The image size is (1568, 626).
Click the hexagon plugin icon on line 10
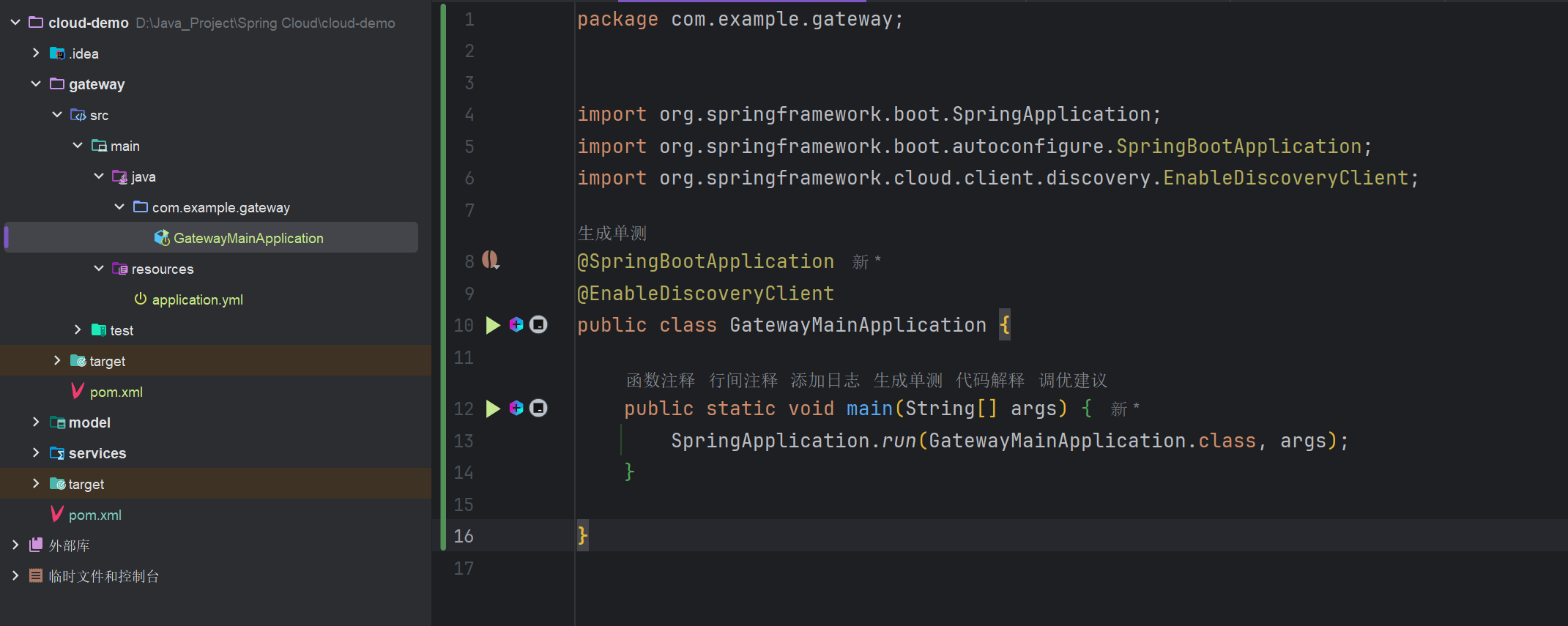click(x=516, y=325)
